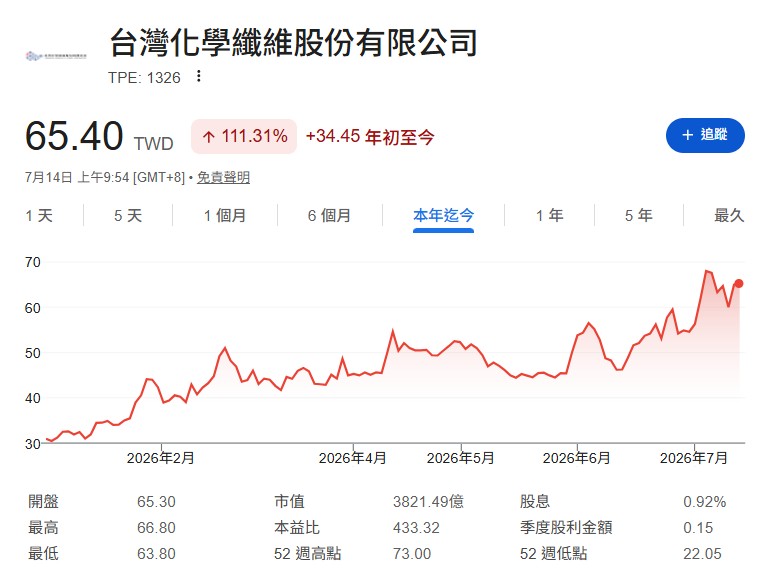Click the +34.45 年初至今 change text
This screenshot has height=573, width=761.
(x=370, y=137)
